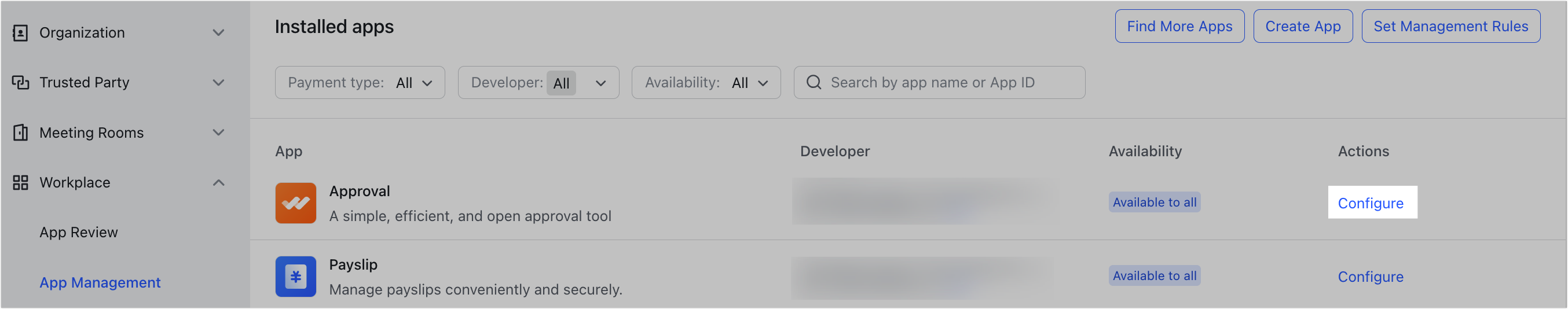Click the Find More Apps button
This screenshot has width=1568, height=309.
(x=1179, y=27)
